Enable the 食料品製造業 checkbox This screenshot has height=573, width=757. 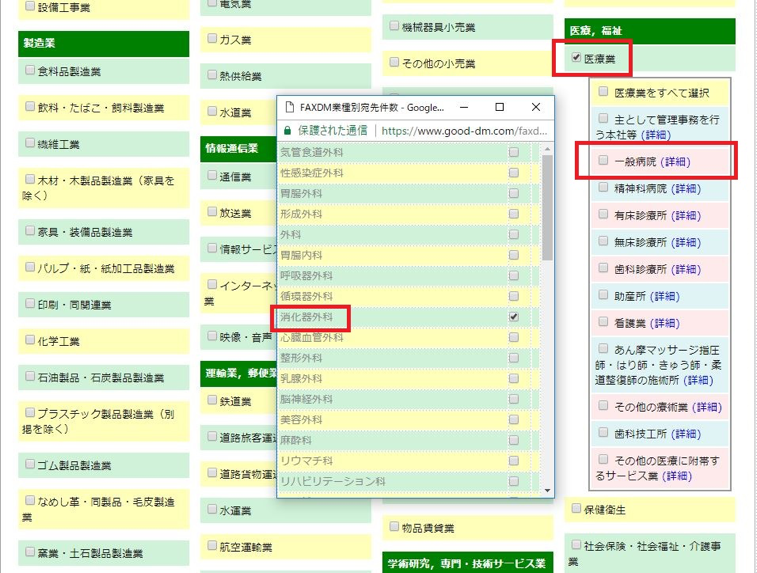(x=29, y=71)
